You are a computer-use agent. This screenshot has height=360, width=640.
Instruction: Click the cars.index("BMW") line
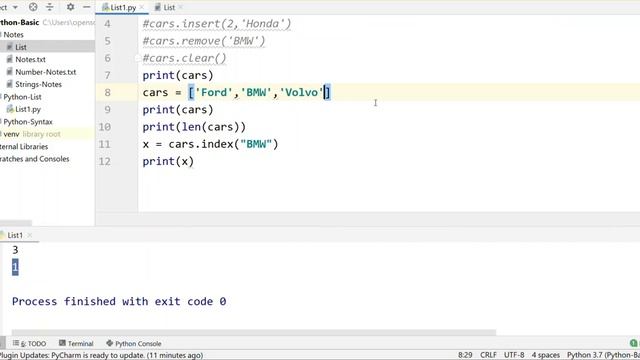coord(210,144)
